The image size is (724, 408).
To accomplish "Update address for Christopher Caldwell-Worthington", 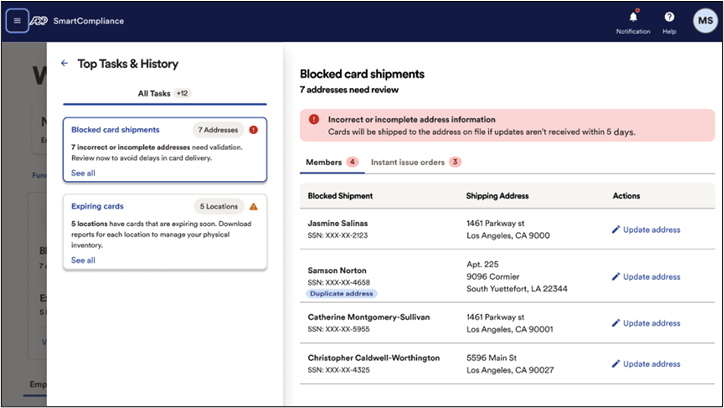I will (646, 364).
